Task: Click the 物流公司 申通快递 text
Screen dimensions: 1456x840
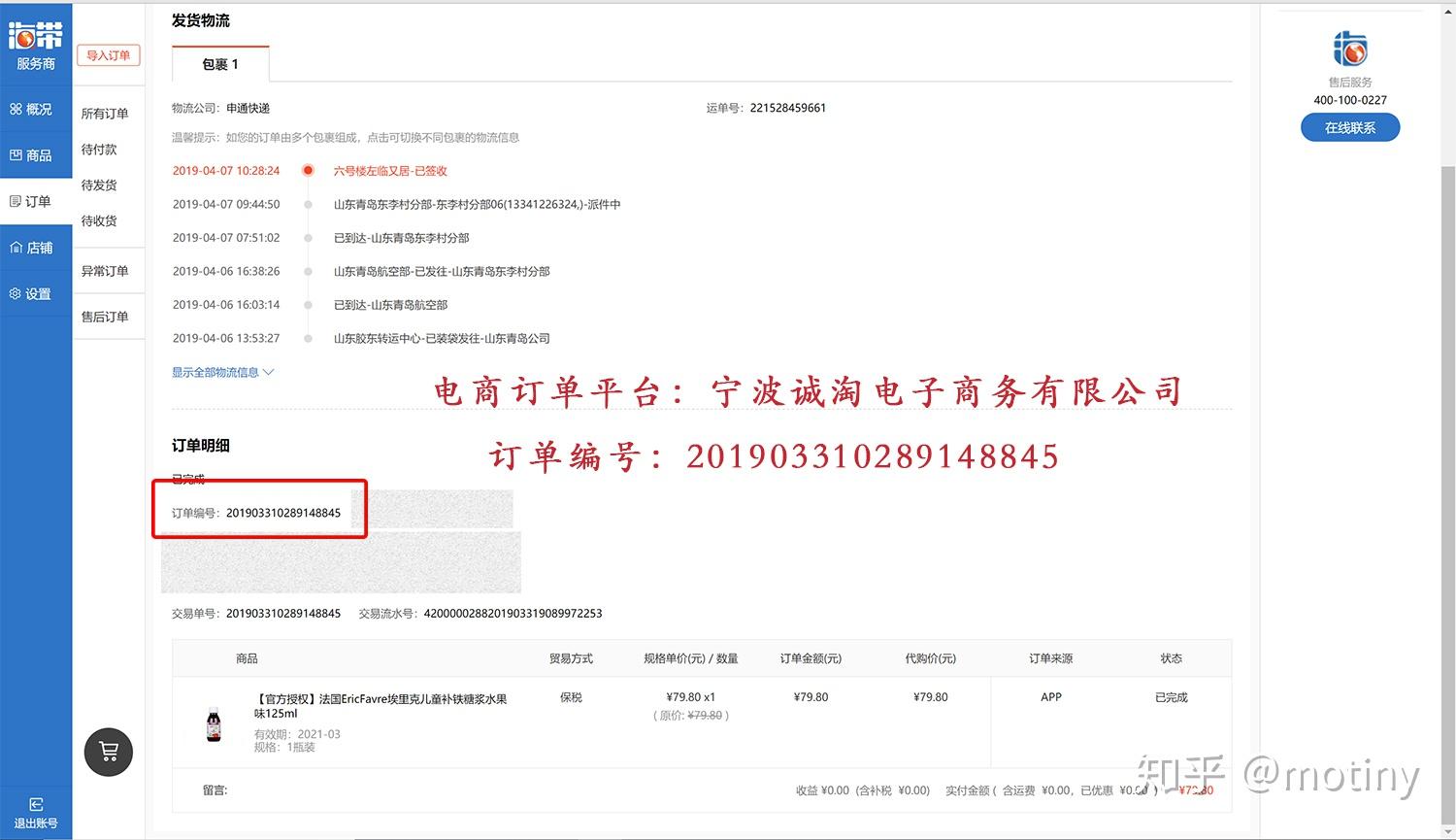Action: pos(221,108)
